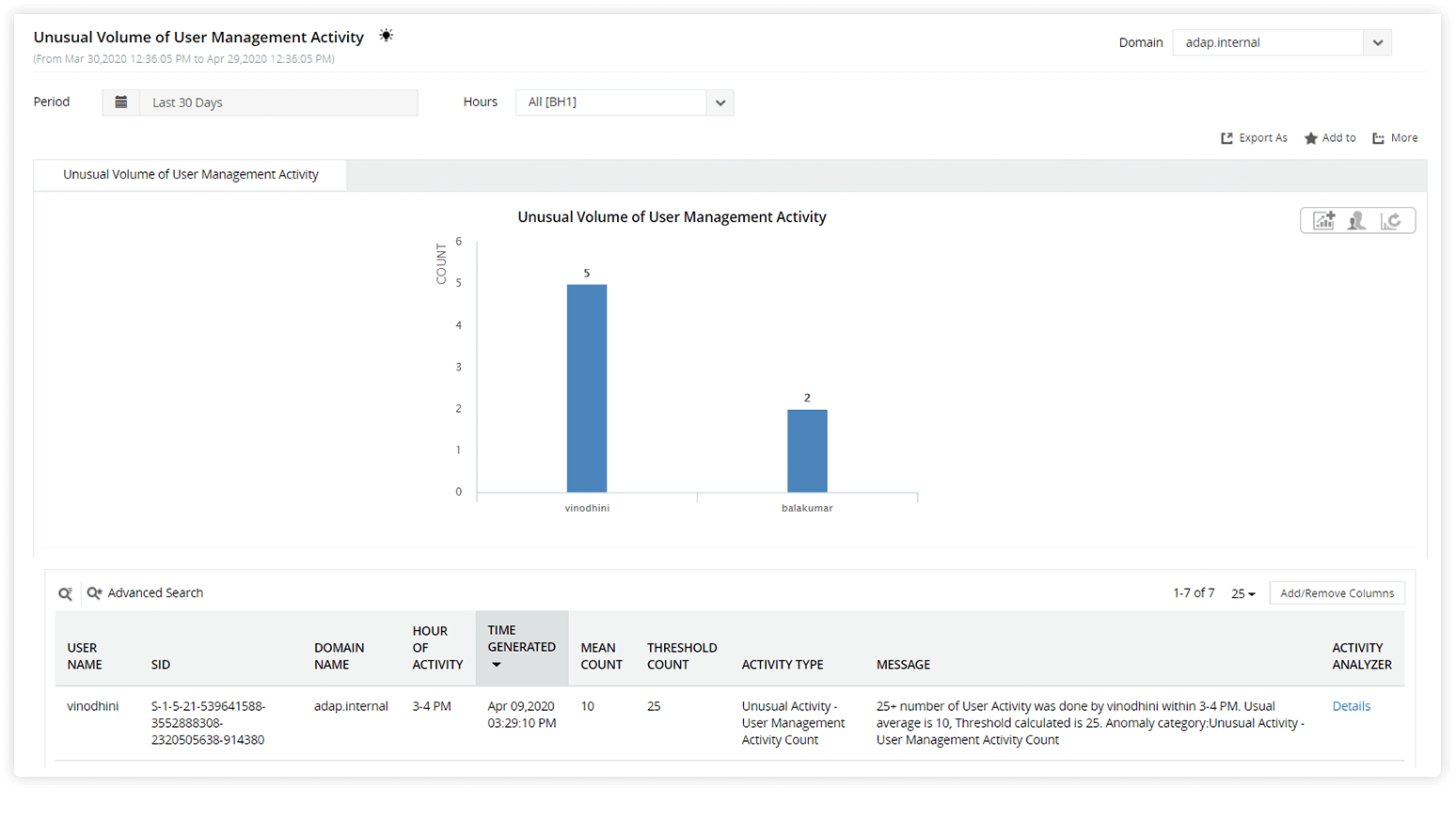
Task: Switch to the Unusual Volume of User Management Activity tab
Action: 190,174
